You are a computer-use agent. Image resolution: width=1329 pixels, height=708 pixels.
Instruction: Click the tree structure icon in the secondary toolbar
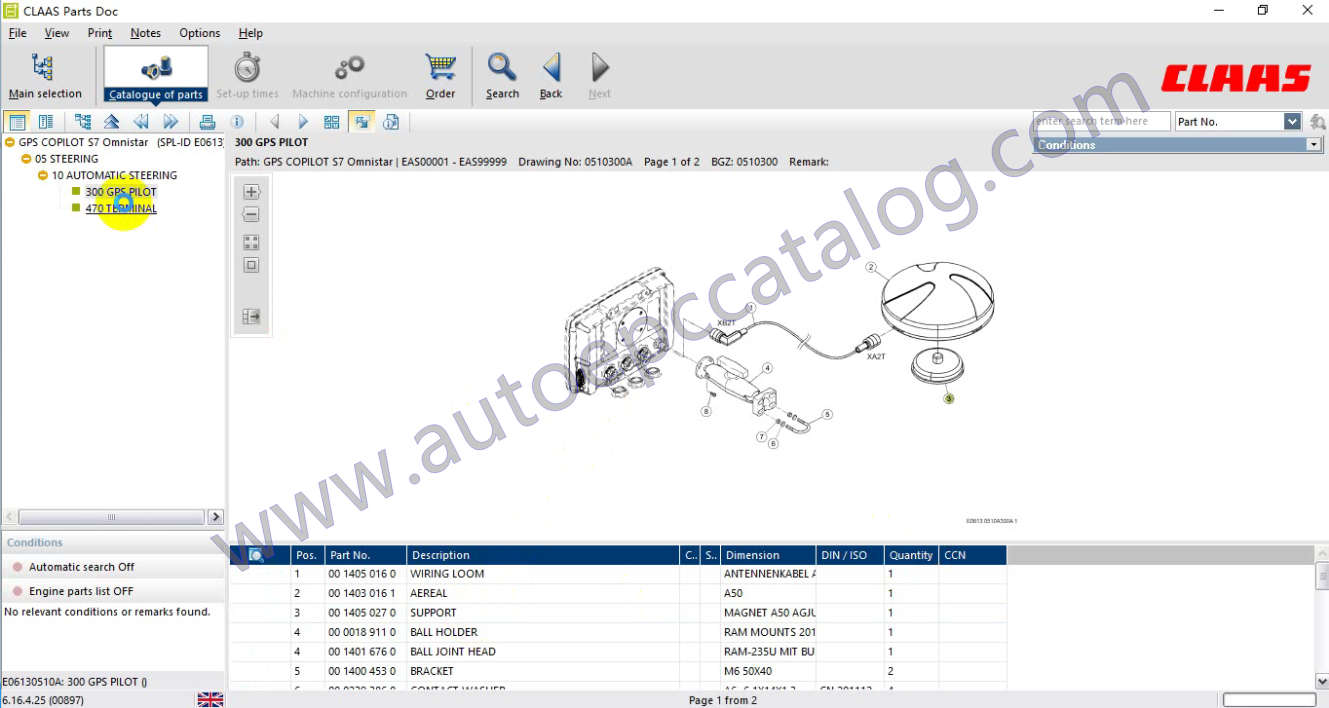coord(83,122)
